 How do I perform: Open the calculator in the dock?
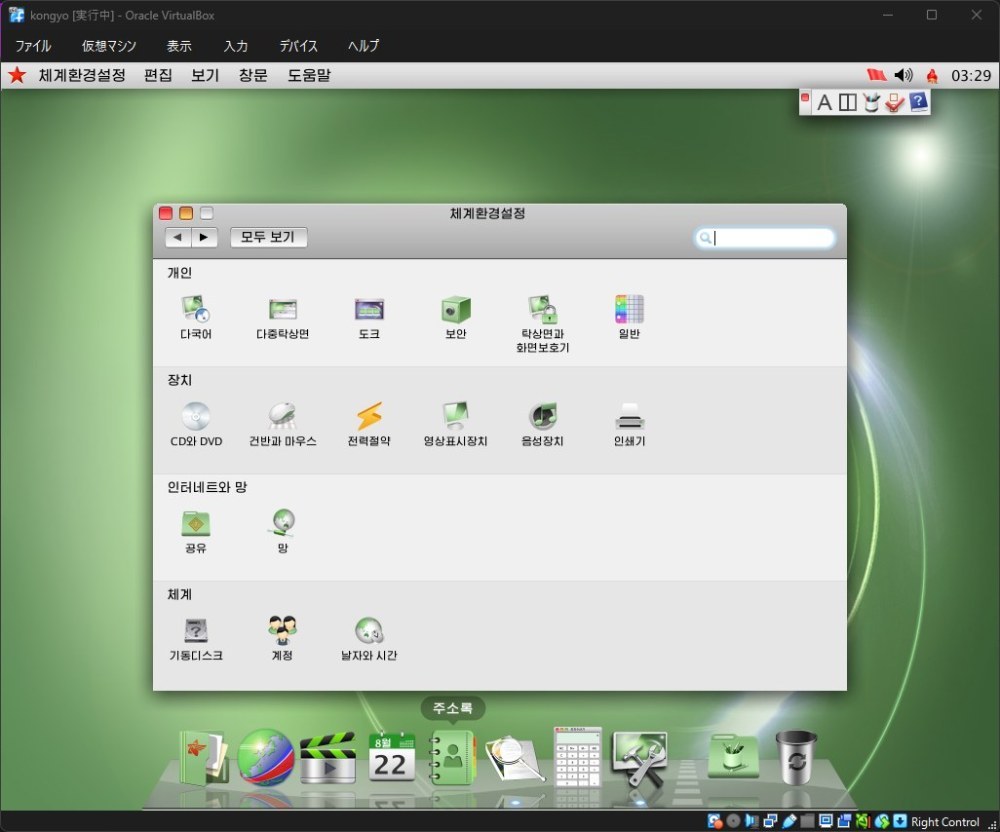577,757
